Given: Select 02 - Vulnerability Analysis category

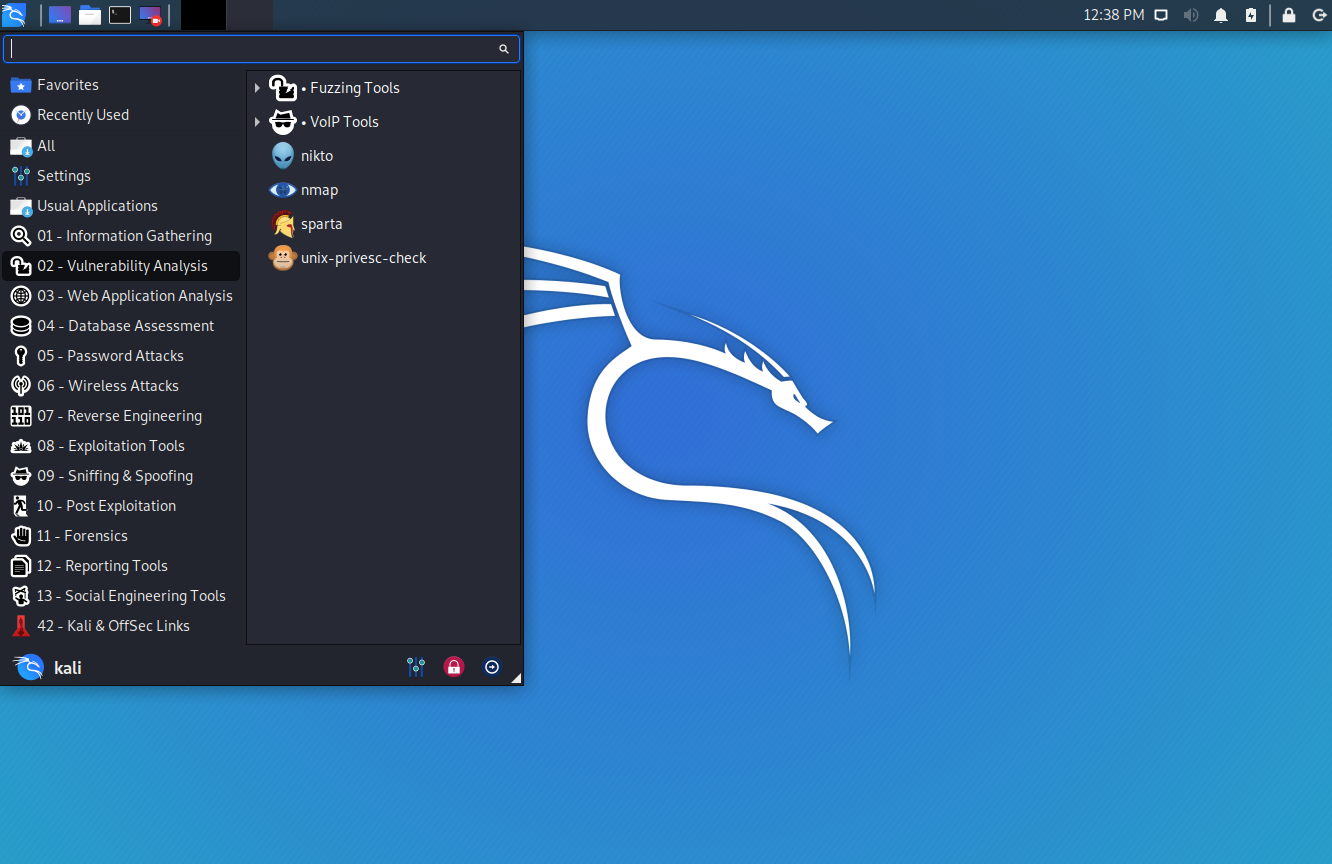Looking at the screenshot, I should click(121, 265).
